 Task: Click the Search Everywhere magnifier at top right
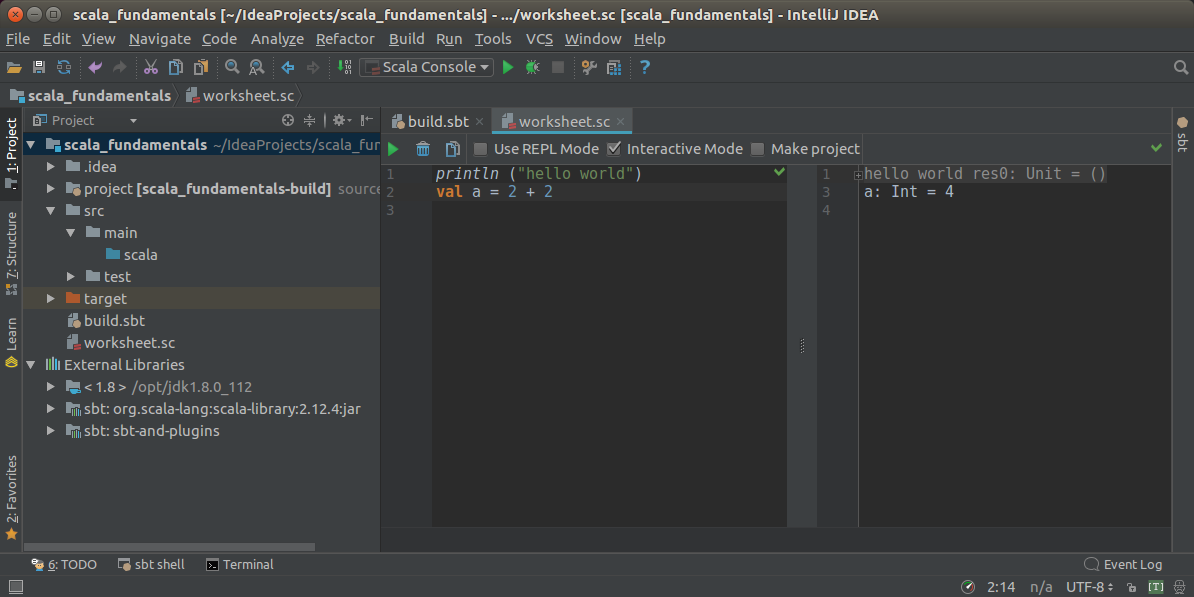1181,67
